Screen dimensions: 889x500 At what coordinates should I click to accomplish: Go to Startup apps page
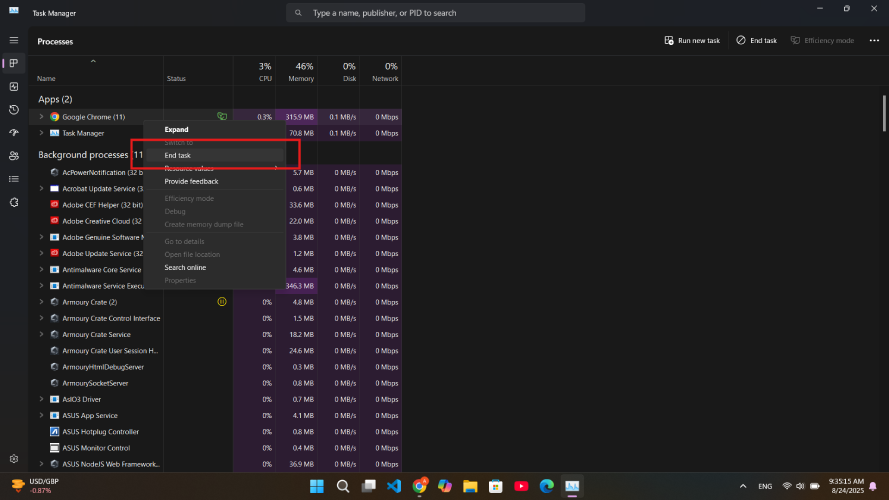[14, 132]
